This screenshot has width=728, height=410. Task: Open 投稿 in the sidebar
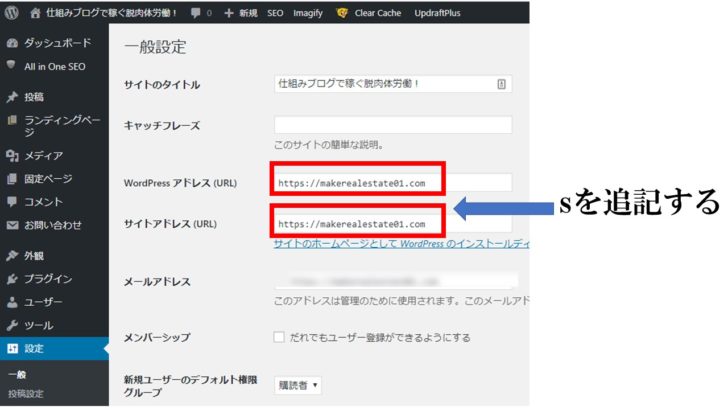[34, 97]
